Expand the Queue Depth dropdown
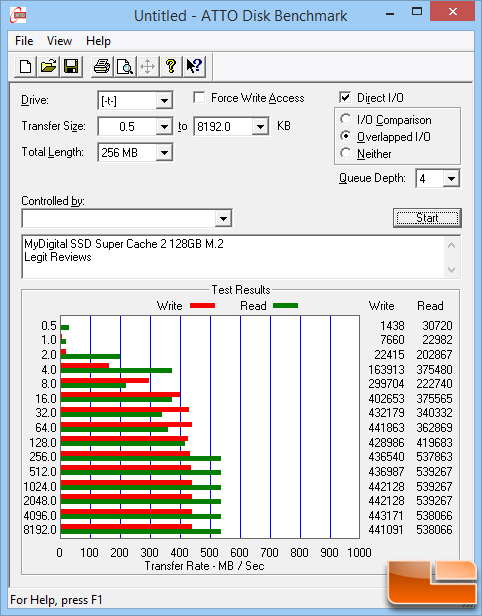This screenshot has height=616, width=482. (451, 179)
